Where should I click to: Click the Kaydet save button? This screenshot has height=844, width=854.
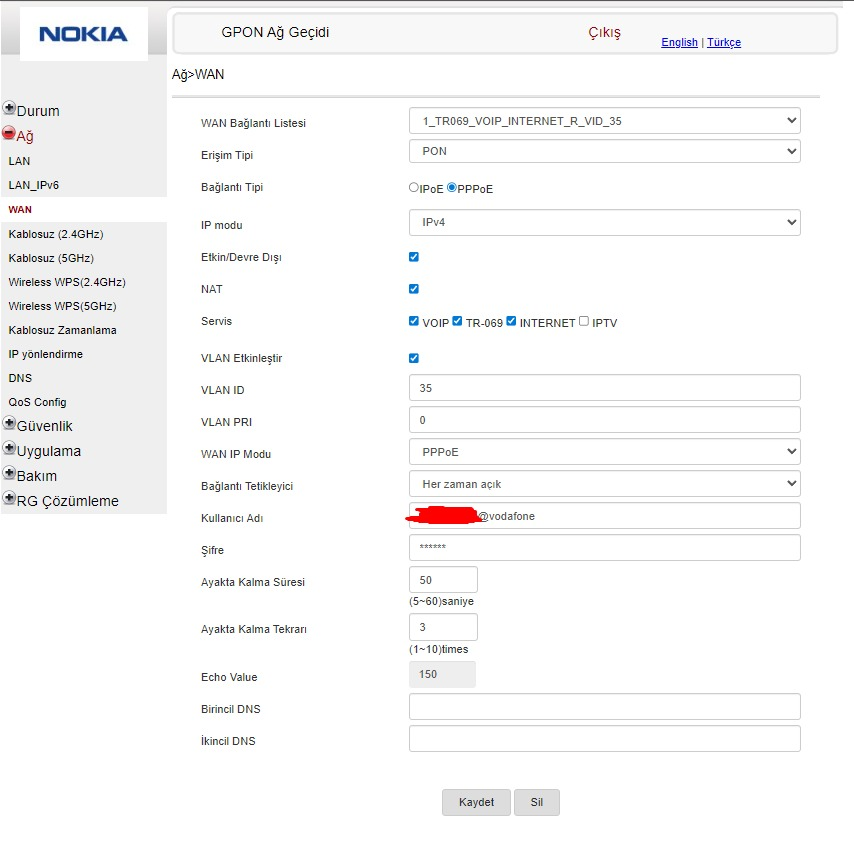pyautogui.click(x=476, y=802)
